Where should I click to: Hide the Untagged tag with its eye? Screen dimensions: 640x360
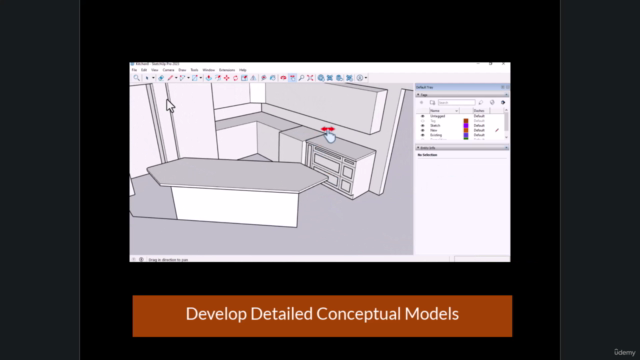pyautogui.click(x=422, y=116)
